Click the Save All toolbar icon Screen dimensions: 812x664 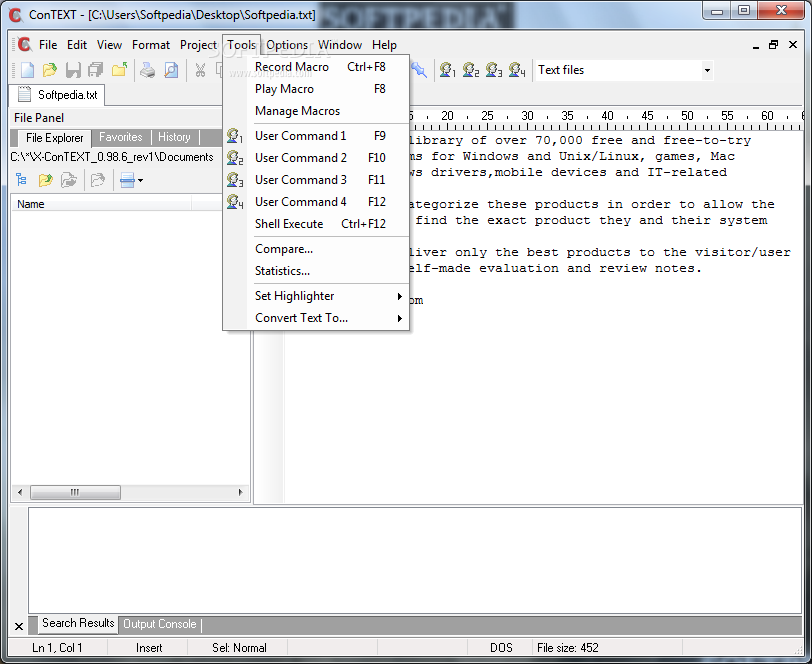[96, 70]
